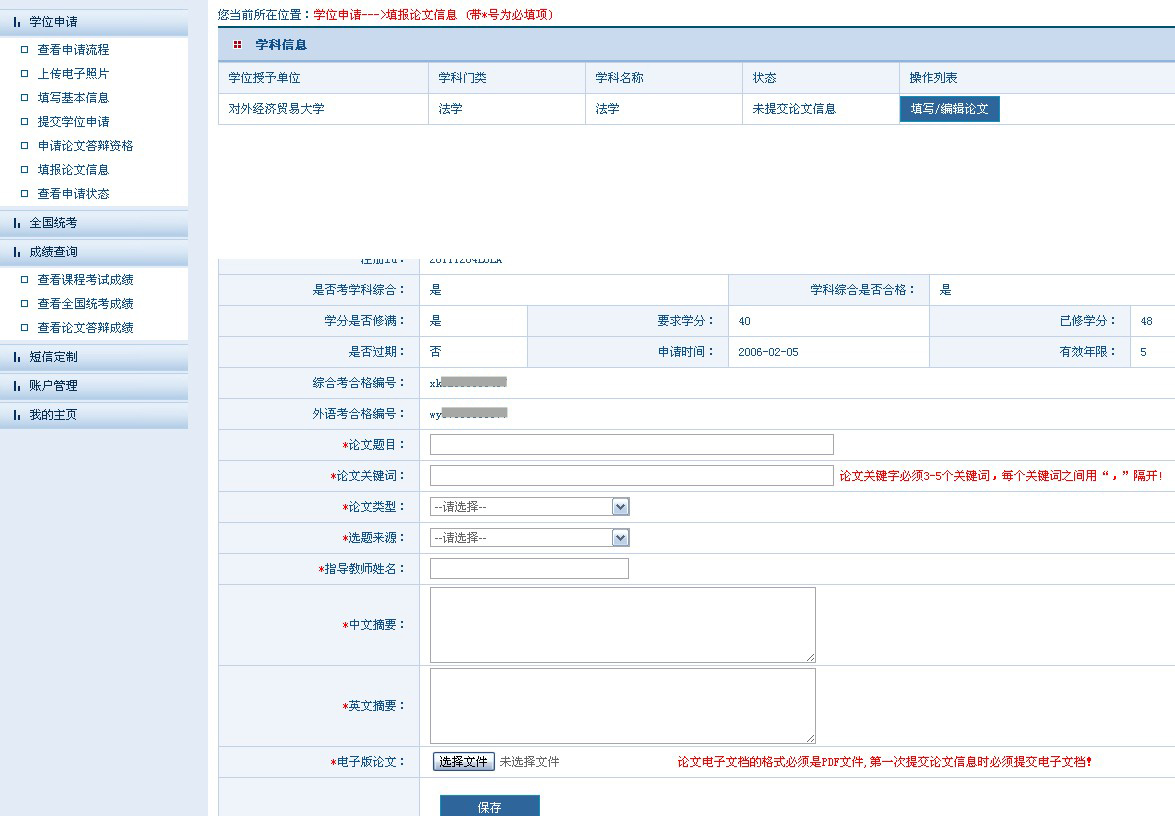
Task: Open the 选题来源 dropdown
Action: (530, 537)
